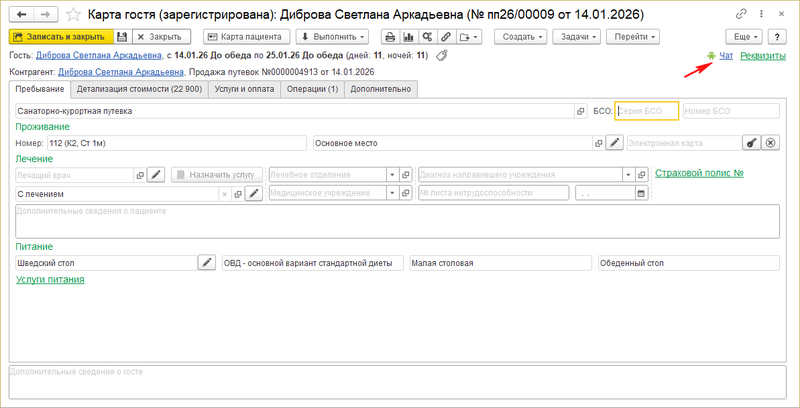800x408 pixels.
Task: Click the ОВД - основной вариант стандартной диеты field
Action: click(x=313, y=263)
